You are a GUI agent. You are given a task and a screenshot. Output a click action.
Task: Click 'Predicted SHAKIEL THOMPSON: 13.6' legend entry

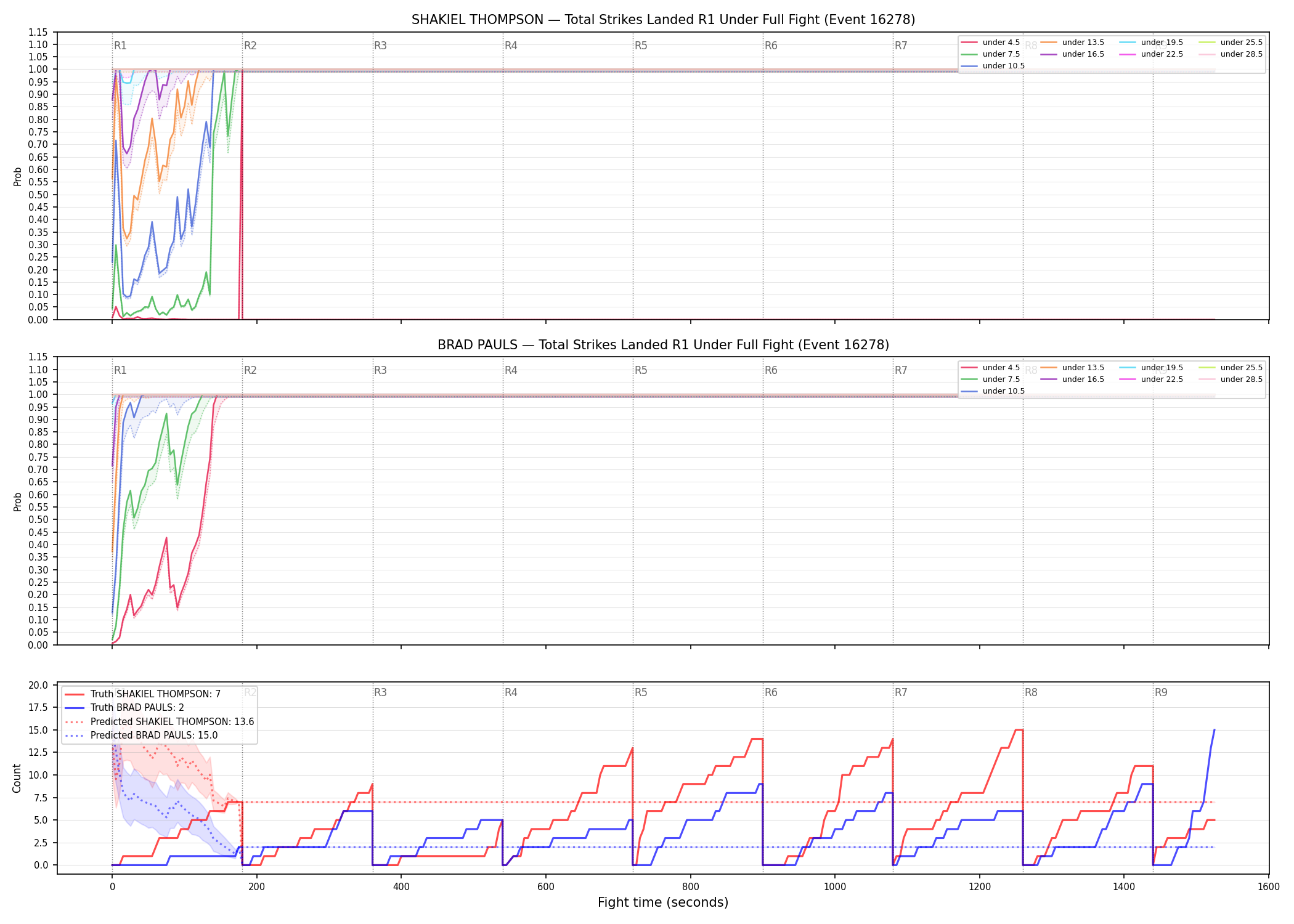coord(160,722)
